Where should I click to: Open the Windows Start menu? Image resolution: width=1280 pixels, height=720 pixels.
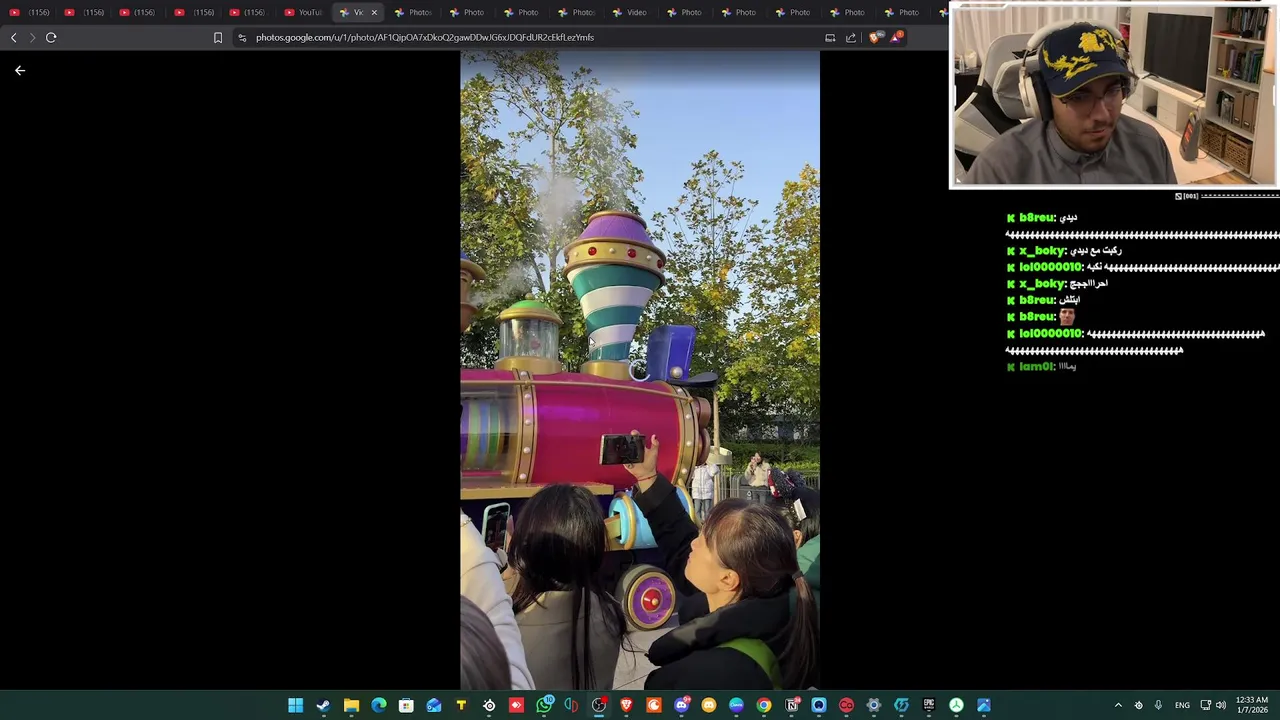[x=296, y=705]
